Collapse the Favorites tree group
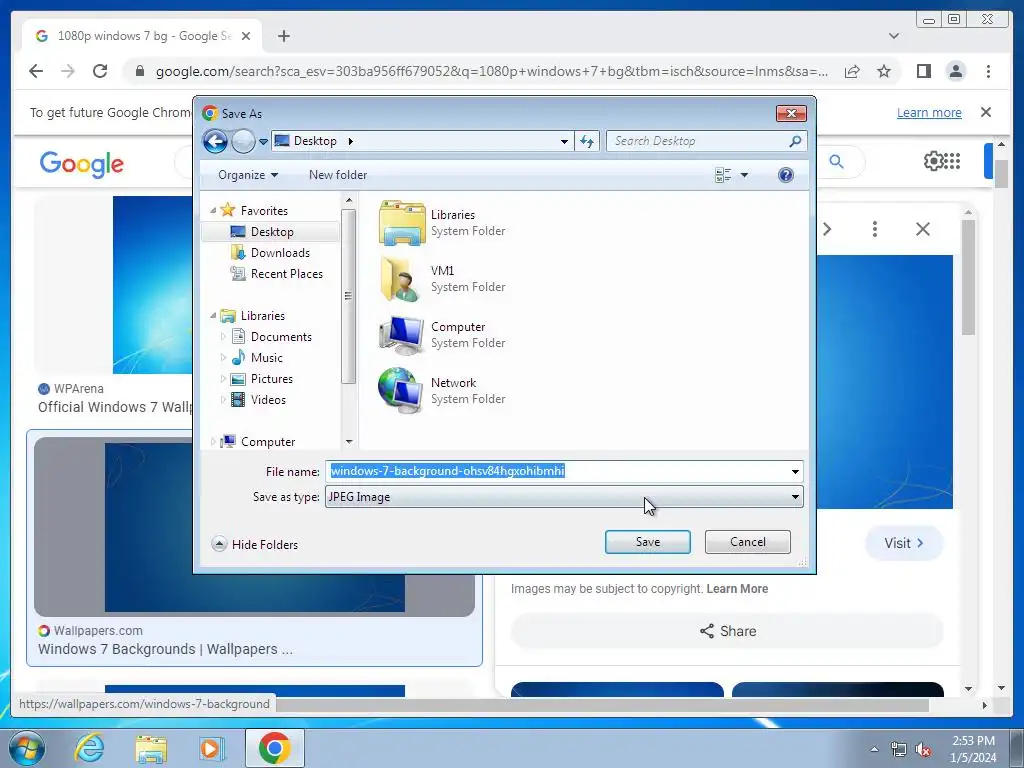The width and height of the screenshot is (1024, 768). (213, 210)
